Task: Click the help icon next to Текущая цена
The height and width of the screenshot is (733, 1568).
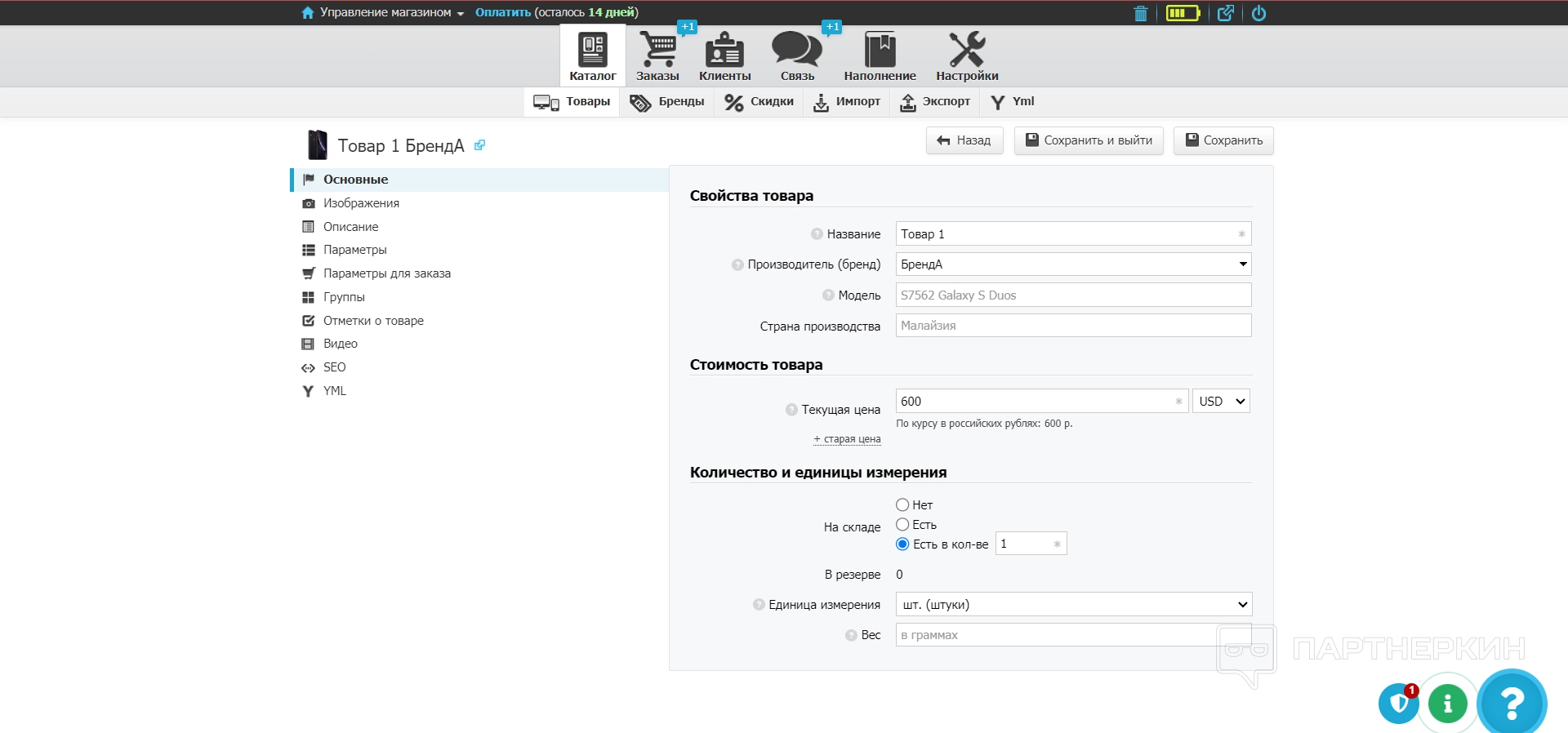Action: (x=791, y=410)
